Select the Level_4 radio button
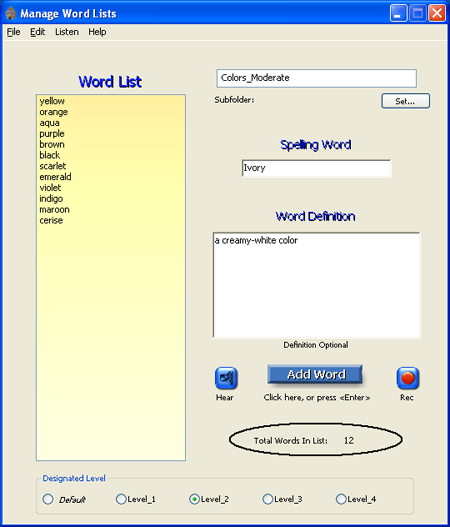Image resolution: width=450 pixels, height=527 pixels. pyautogui.click(x=341, y=499)
